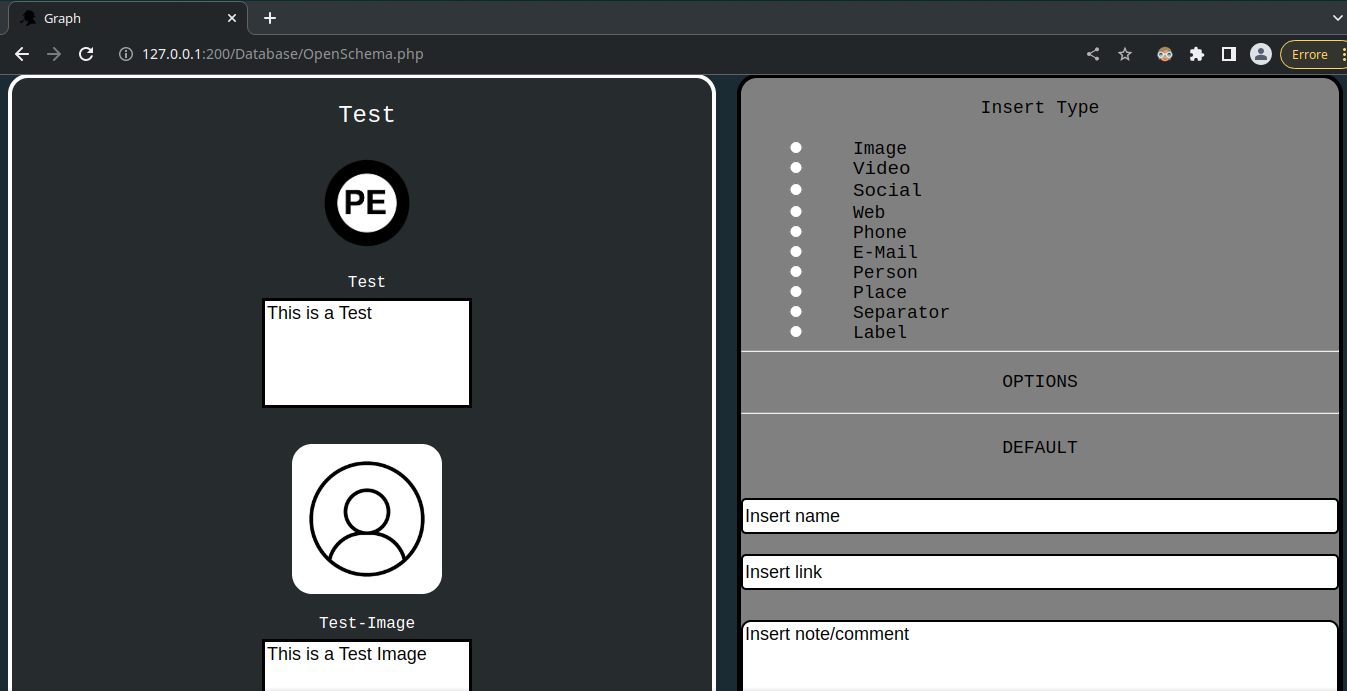The height and width of the screenshot is (691, 1347).
Task: Expand the OPTIONS section
Action: pyautogui.click(x=1040, y=381)
